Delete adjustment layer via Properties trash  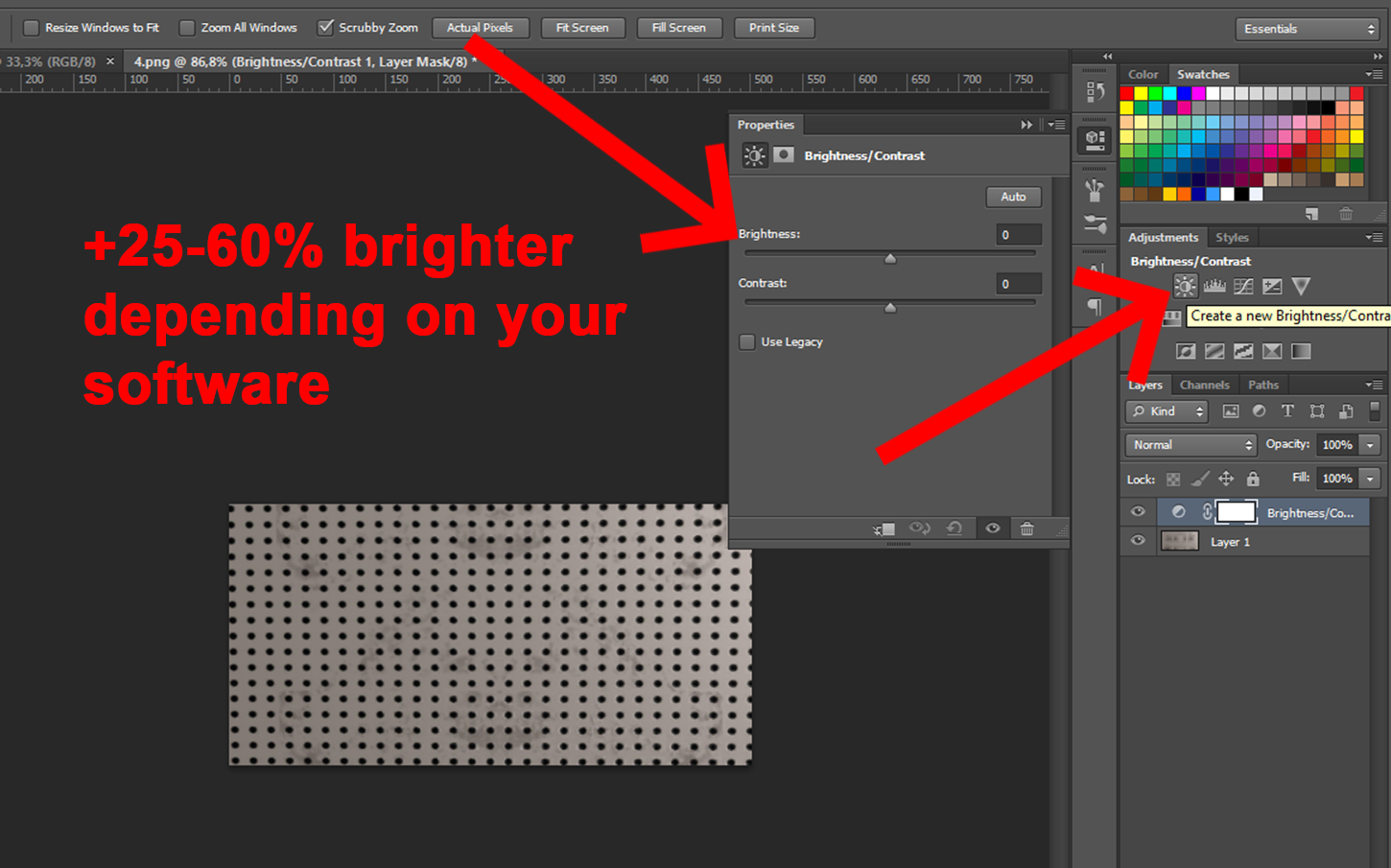coord(1026,528)
